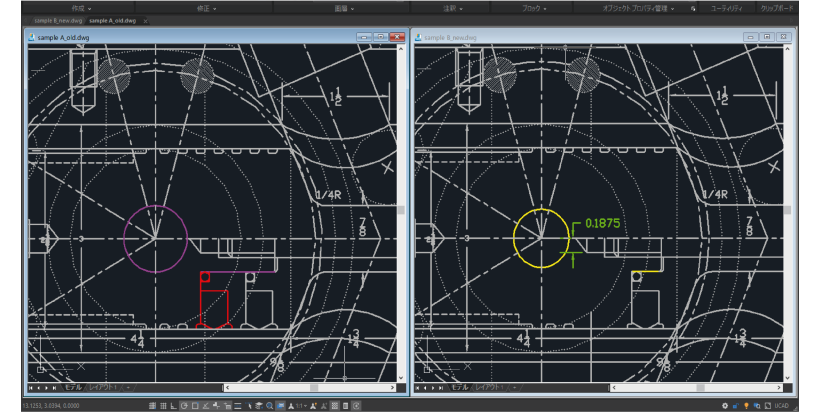Select モデル tab in sample B_new window
Screen dimensions: 820x414
pyautogui.click(x=460, y=387)
